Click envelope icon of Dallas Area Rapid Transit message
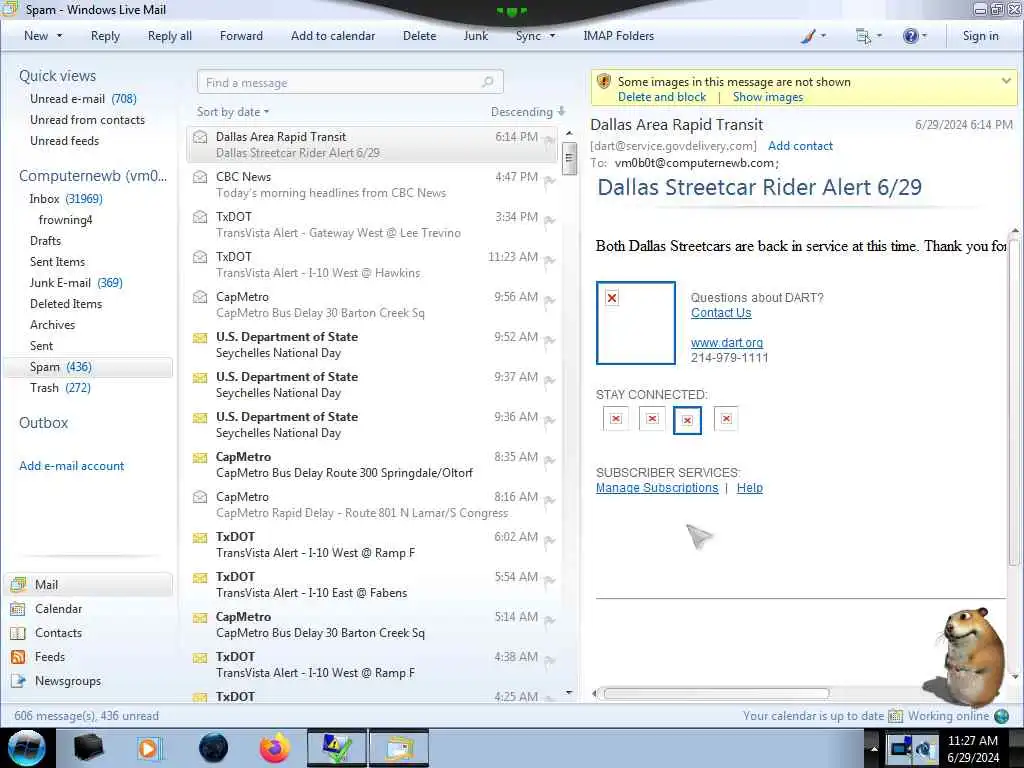 click(200, 137)
